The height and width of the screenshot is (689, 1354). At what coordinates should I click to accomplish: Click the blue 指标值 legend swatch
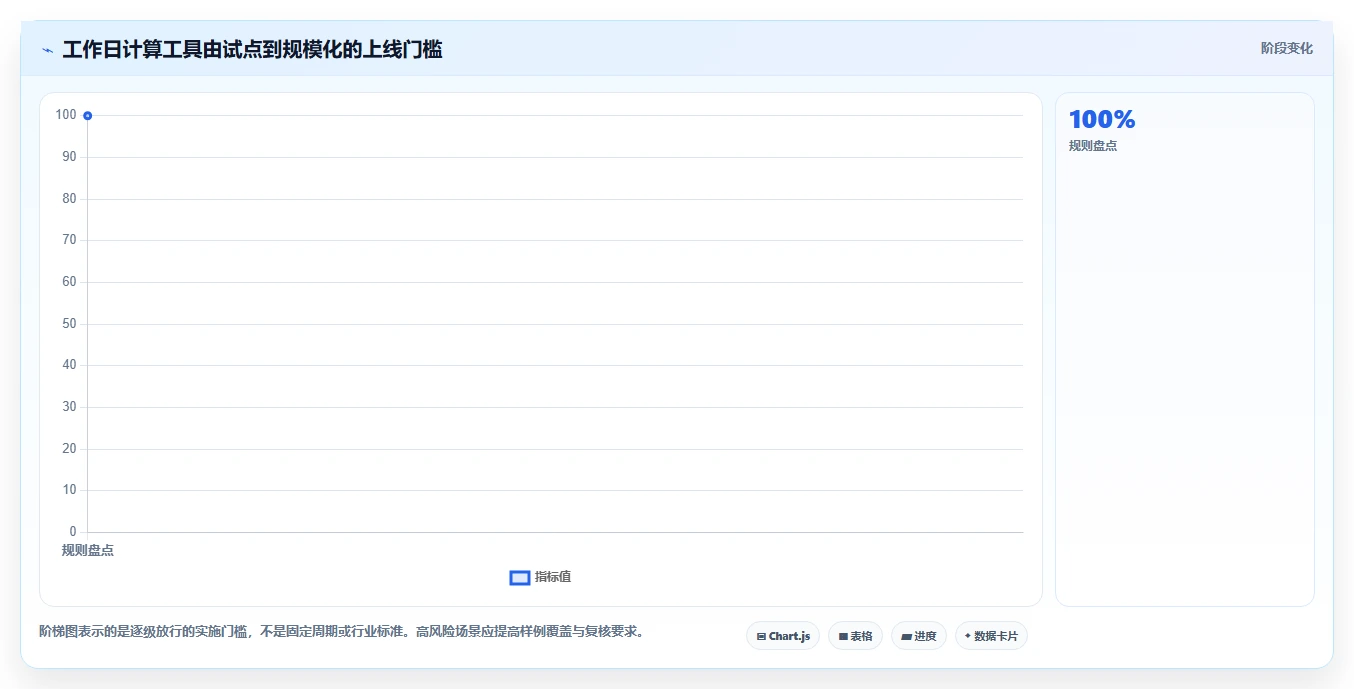coord(520,578)
